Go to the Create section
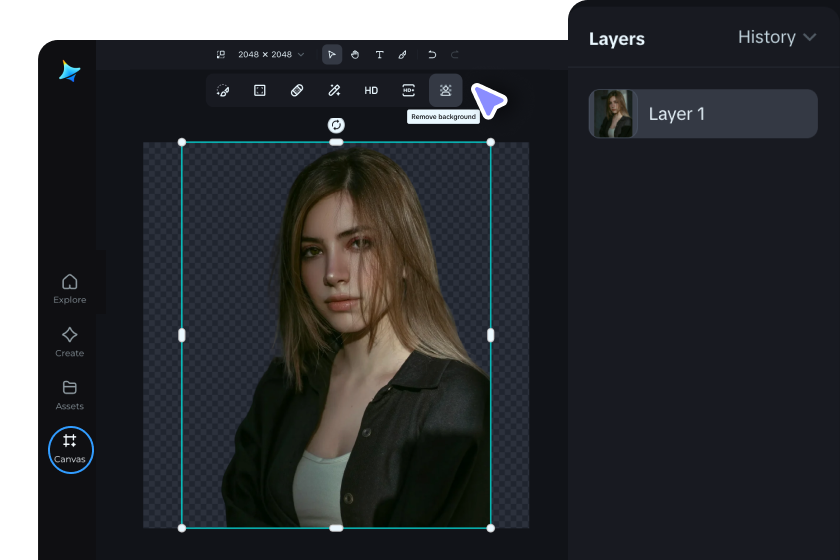The height and width of the screenshot is (560, 840). tap(69, 341)
